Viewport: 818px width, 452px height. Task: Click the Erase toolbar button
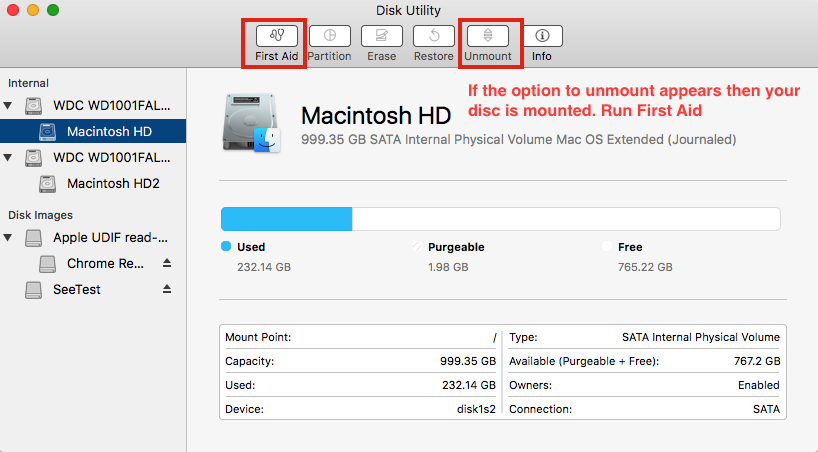tap(381, 36)
